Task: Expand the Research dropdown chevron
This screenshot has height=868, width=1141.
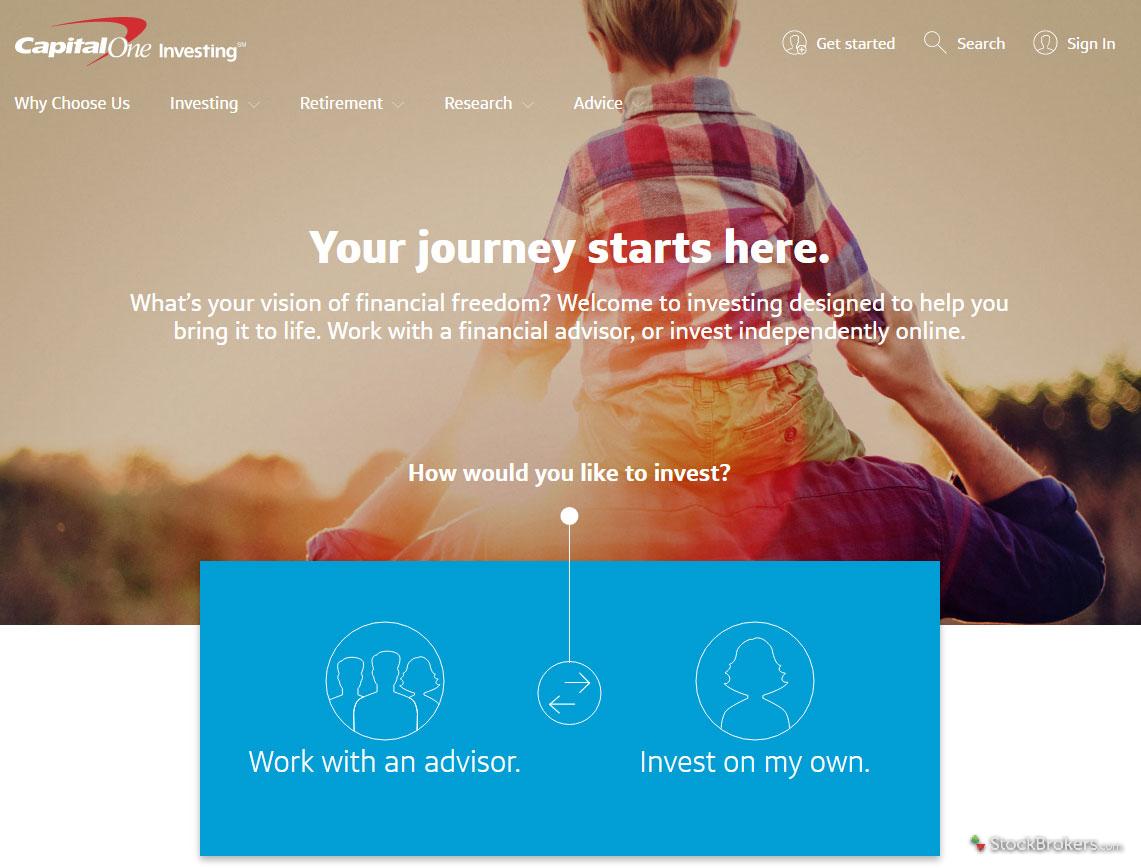Action: 528,105
